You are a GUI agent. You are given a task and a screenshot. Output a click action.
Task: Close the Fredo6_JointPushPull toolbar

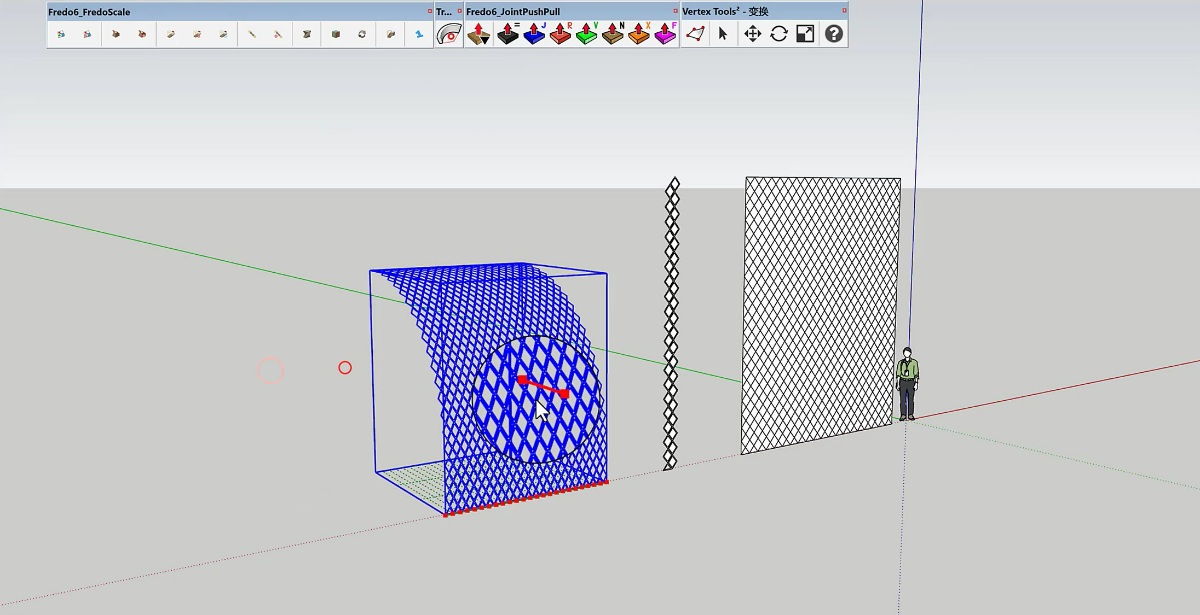click(x=674, y=11)
